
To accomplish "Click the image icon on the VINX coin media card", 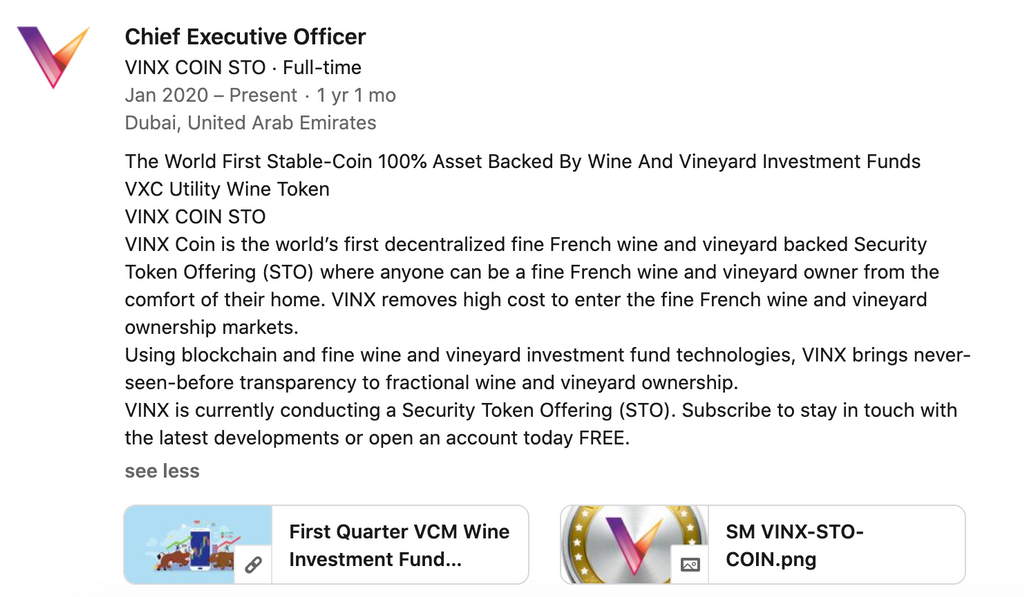I will (x=690, y=564).
